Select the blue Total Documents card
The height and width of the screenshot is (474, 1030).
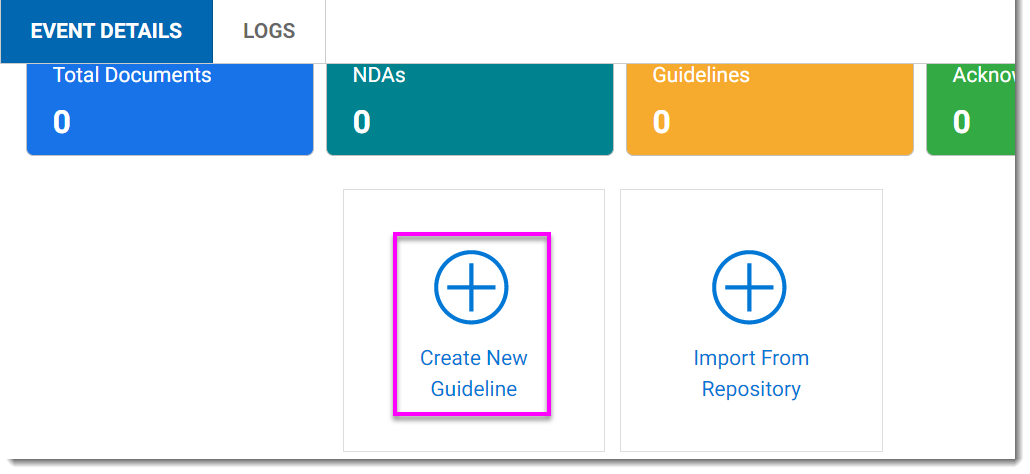coord(169,110)
